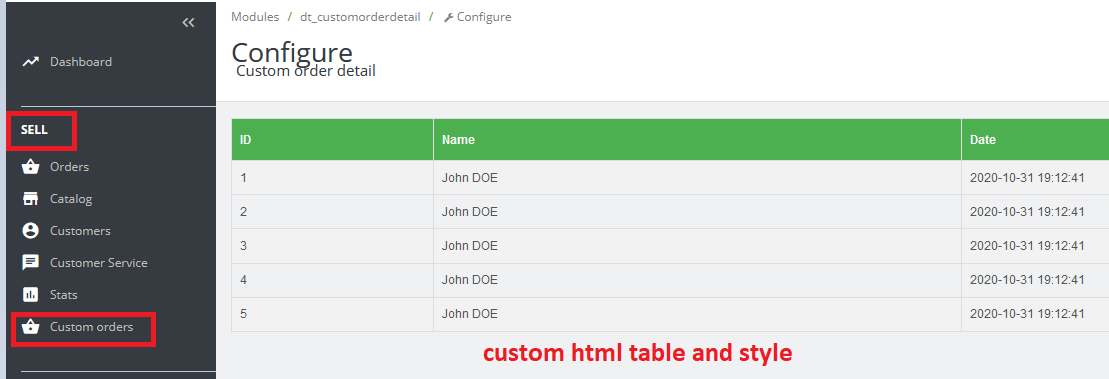
Task: Open the Dashboard menu item
Action: click(x=81, y=62)
